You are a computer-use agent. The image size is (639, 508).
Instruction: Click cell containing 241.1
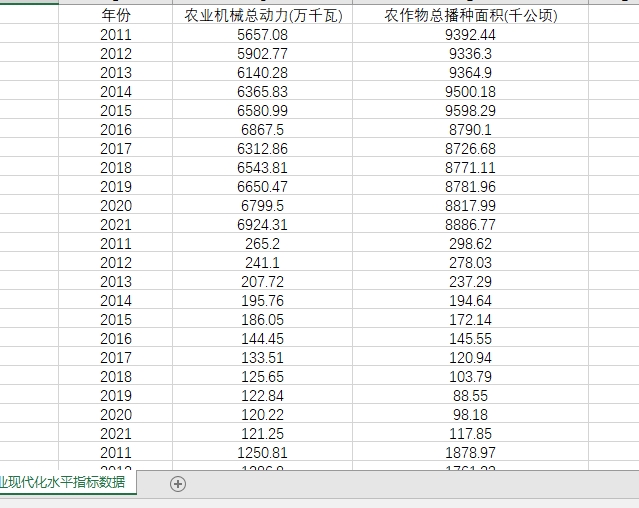[262, 263]
